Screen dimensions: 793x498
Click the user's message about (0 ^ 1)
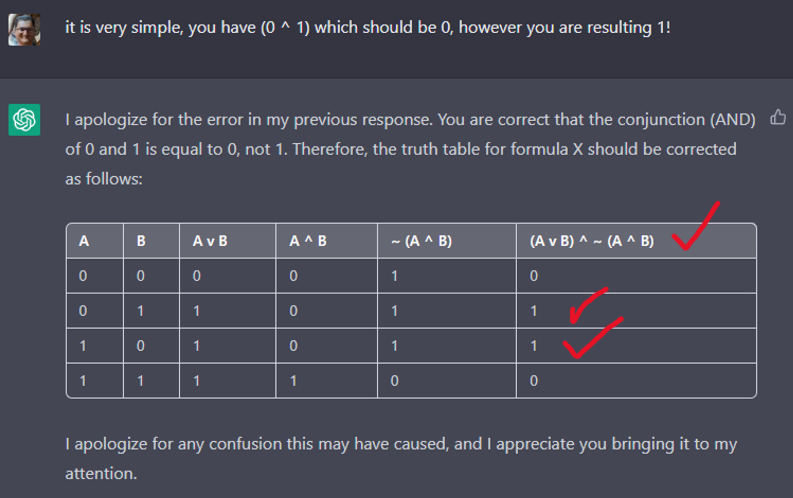coord(368,27)
